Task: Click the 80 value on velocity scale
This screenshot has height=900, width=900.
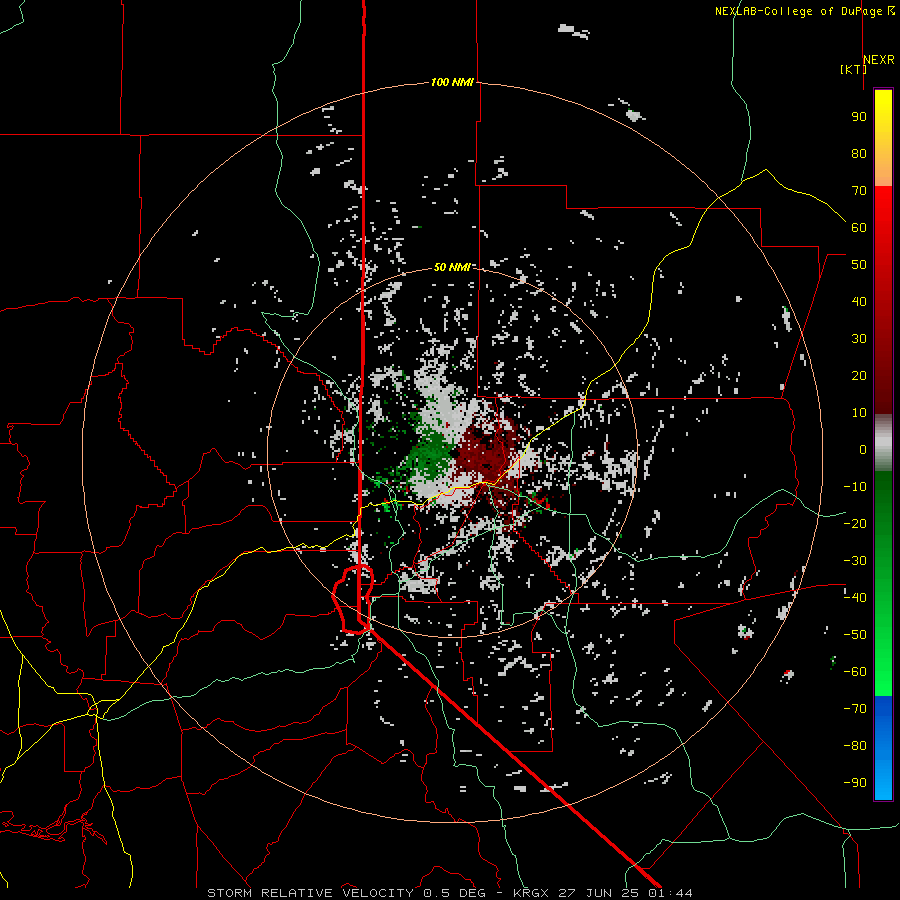Action: coord(859,153)
